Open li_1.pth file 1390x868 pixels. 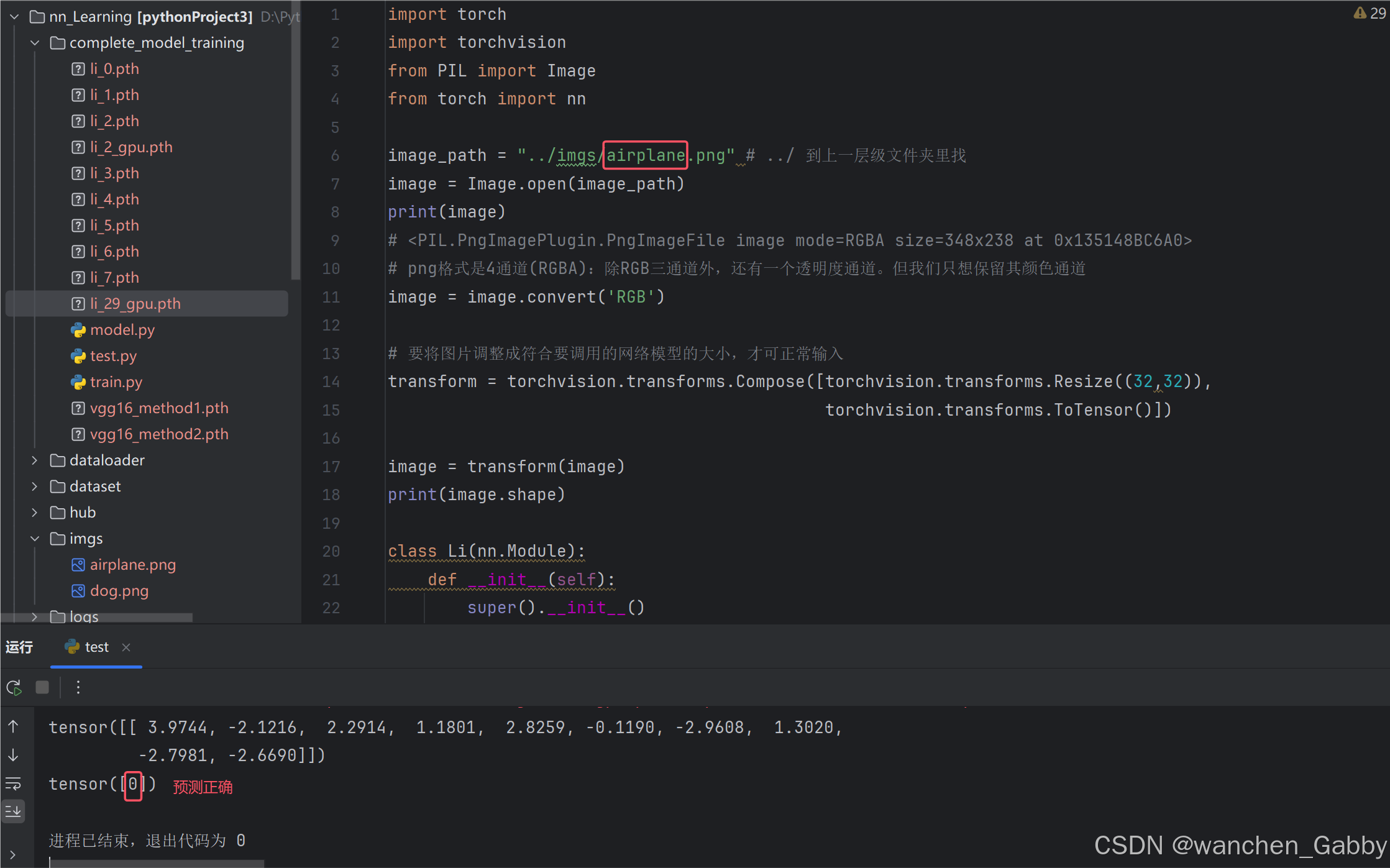coord(114,95)
